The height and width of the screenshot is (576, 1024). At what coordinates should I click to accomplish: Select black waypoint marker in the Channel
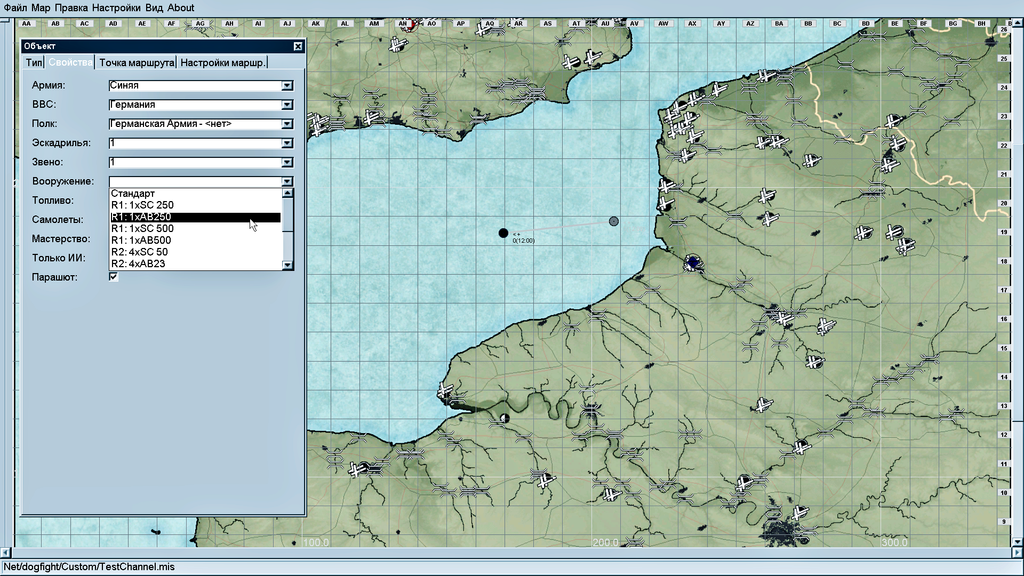point(503,233)
